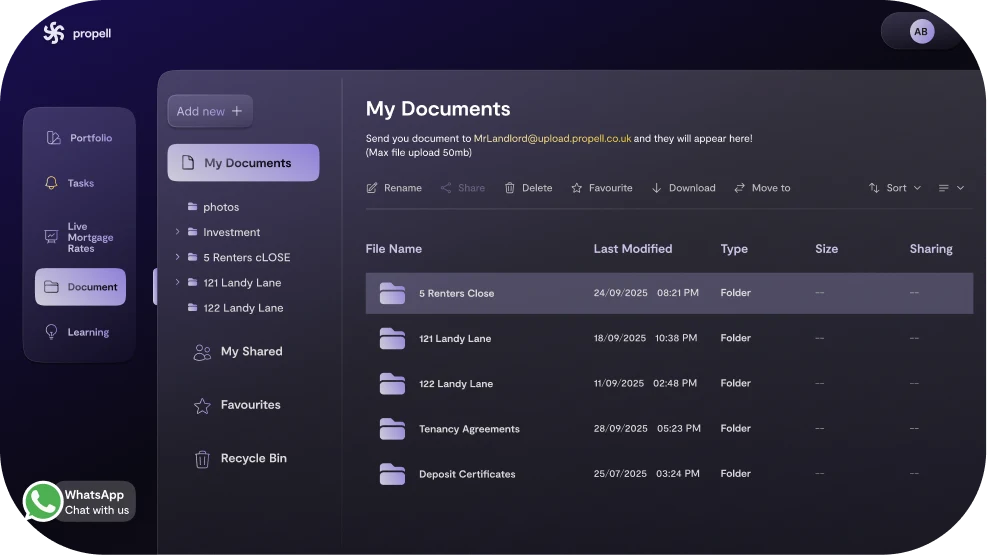
Task: Click the Add new button
Action: pos(210,111)
